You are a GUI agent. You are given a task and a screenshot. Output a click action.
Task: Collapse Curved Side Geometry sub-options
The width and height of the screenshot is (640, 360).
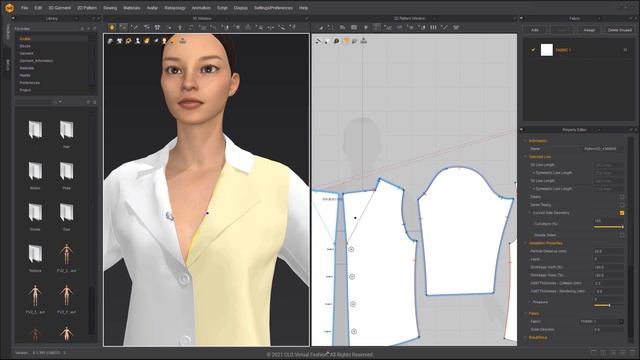530,213
